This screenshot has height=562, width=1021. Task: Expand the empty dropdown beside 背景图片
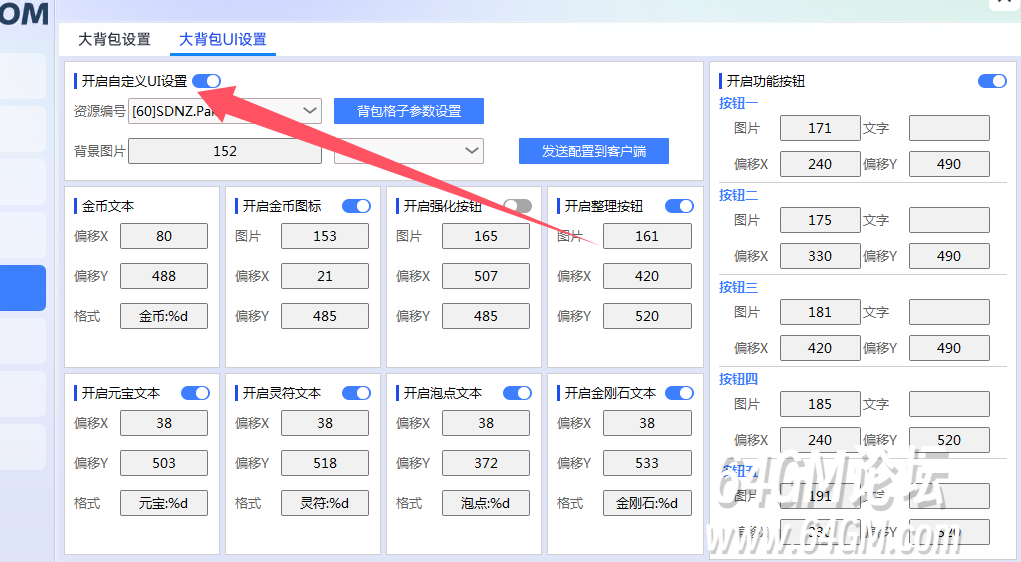point(472,150)
